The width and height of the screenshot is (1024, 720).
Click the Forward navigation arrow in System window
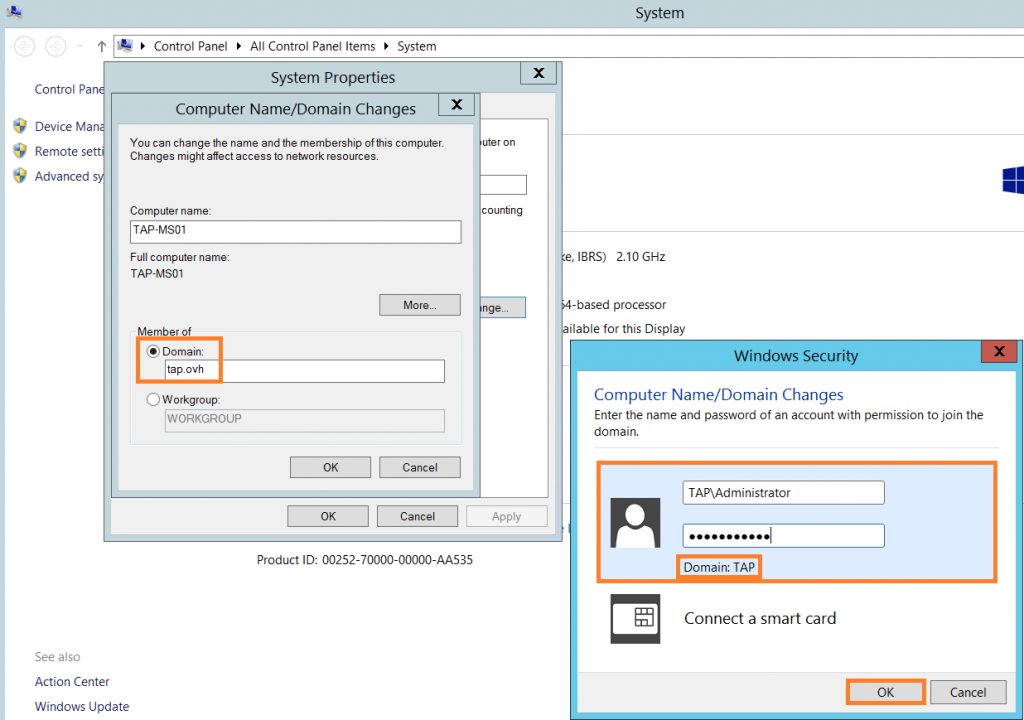[56, 46]
